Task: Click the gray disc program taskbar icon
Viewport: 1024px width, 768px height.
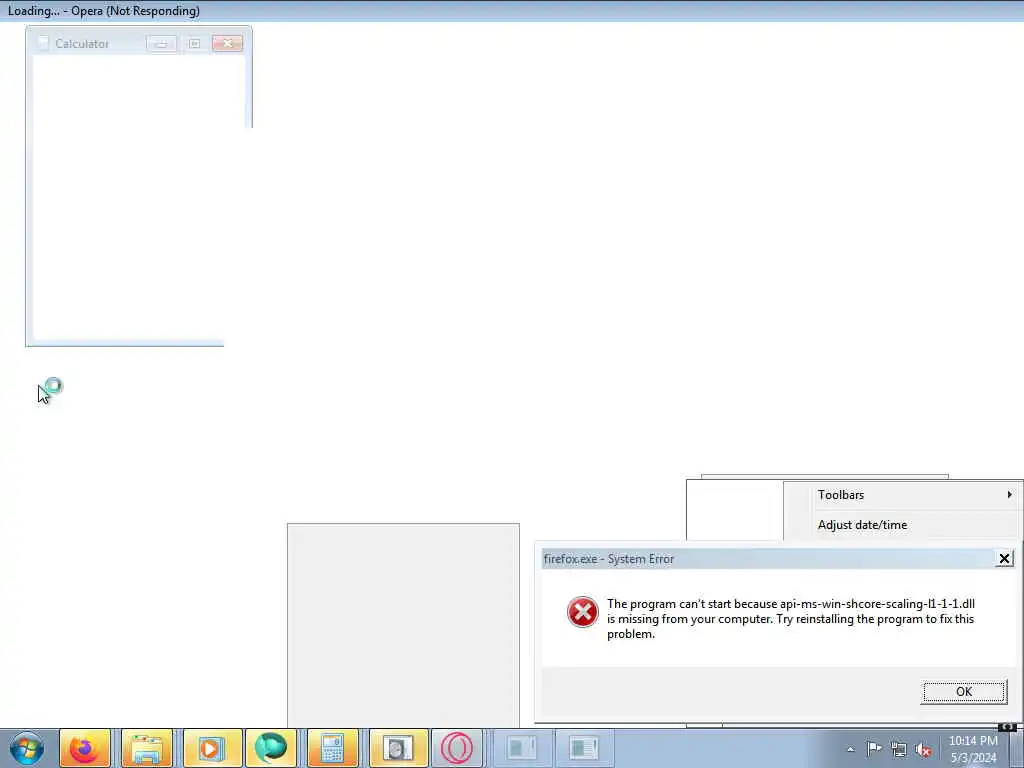Action: click(x=398, y=748)
